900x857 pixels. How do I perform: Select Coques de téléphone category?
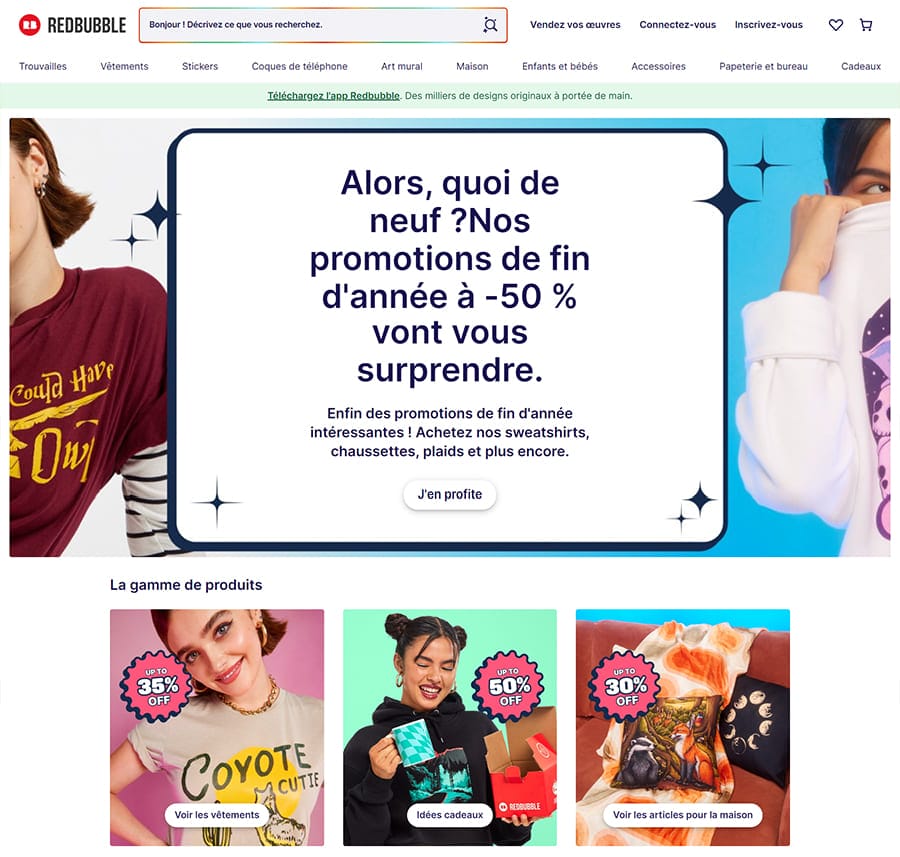coord(300,67)
